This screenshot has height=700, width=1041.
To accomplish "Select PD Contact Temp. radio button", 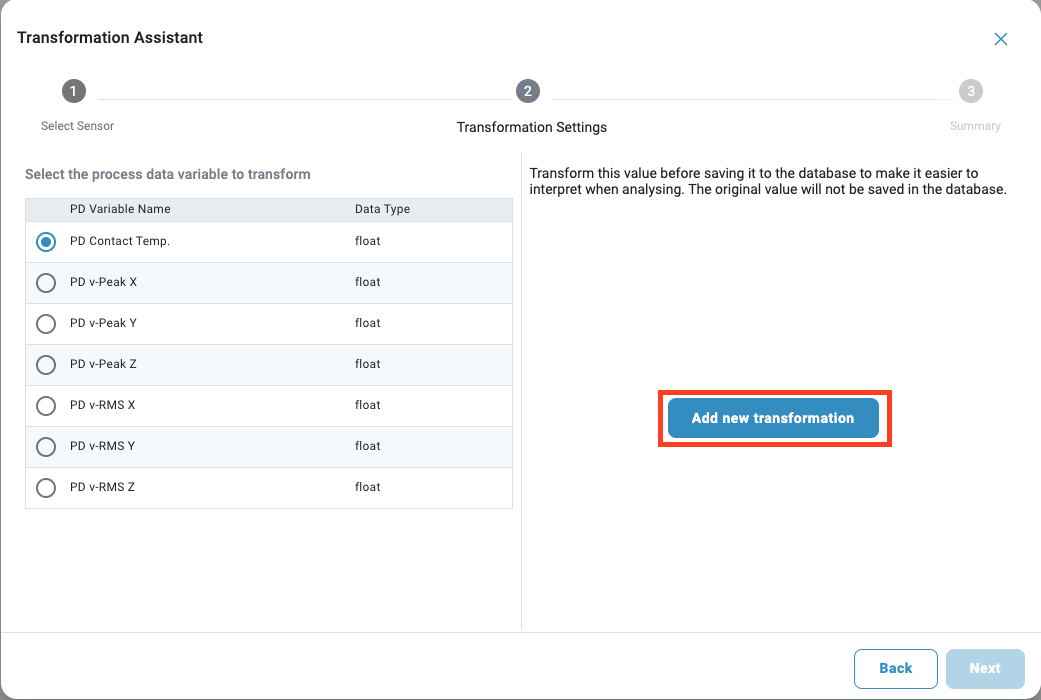I will click(46, 242).
